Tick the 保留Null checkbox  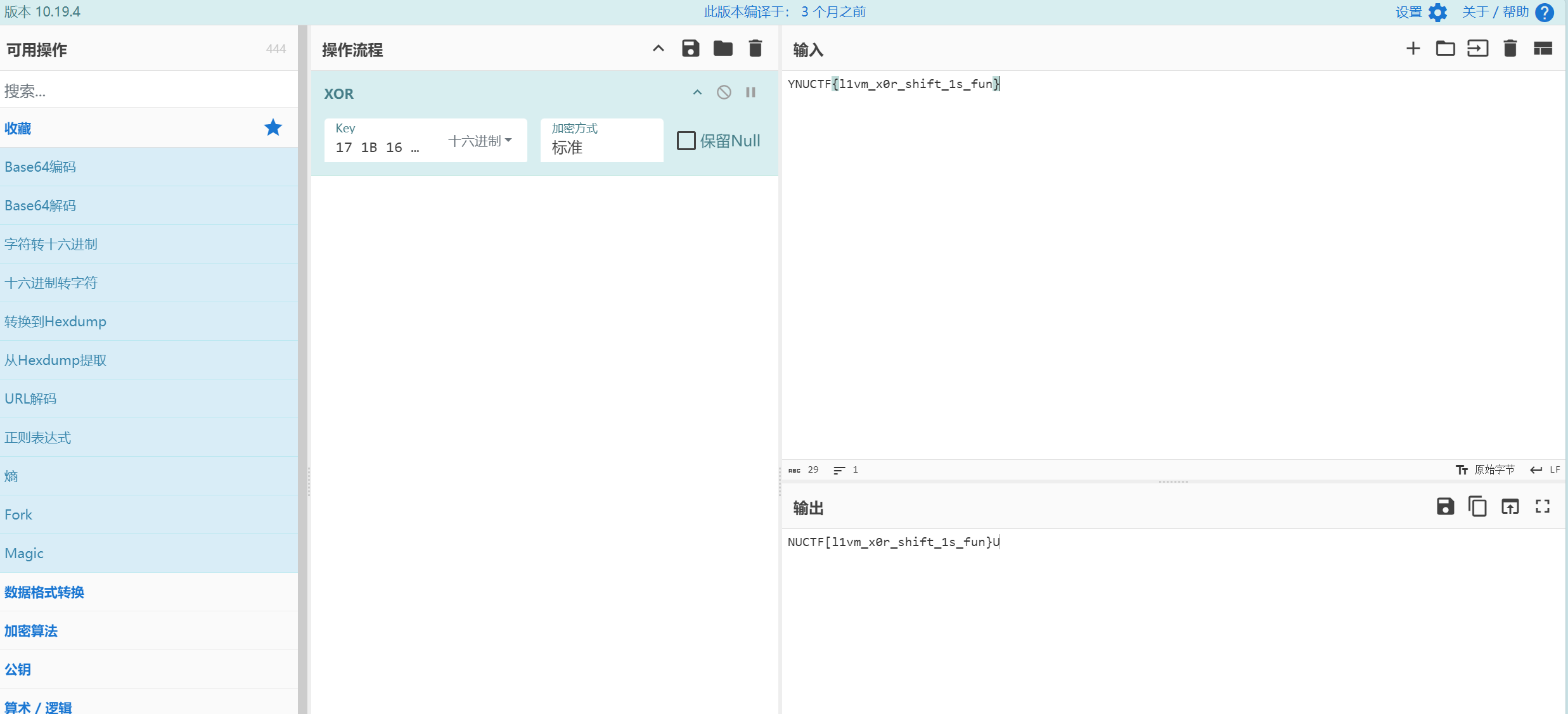point(686,141)
